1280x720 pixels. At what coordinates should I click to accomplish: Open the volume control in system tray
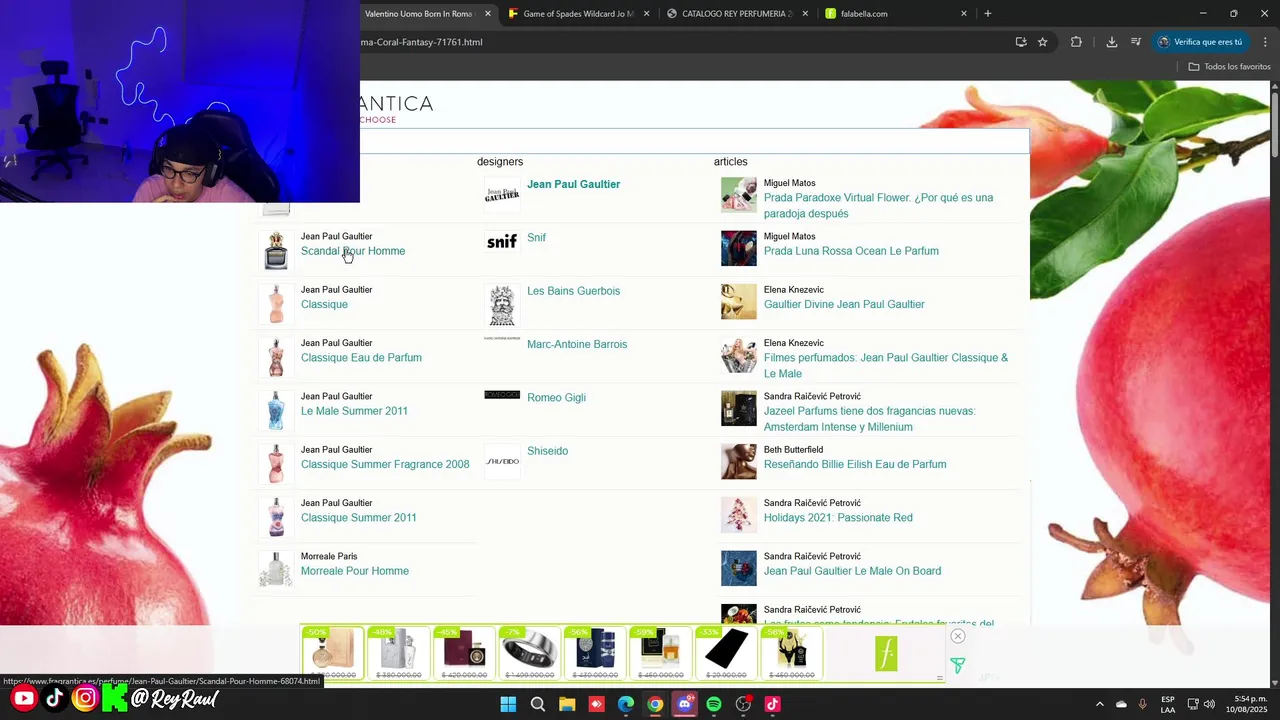pos(1209,704)
